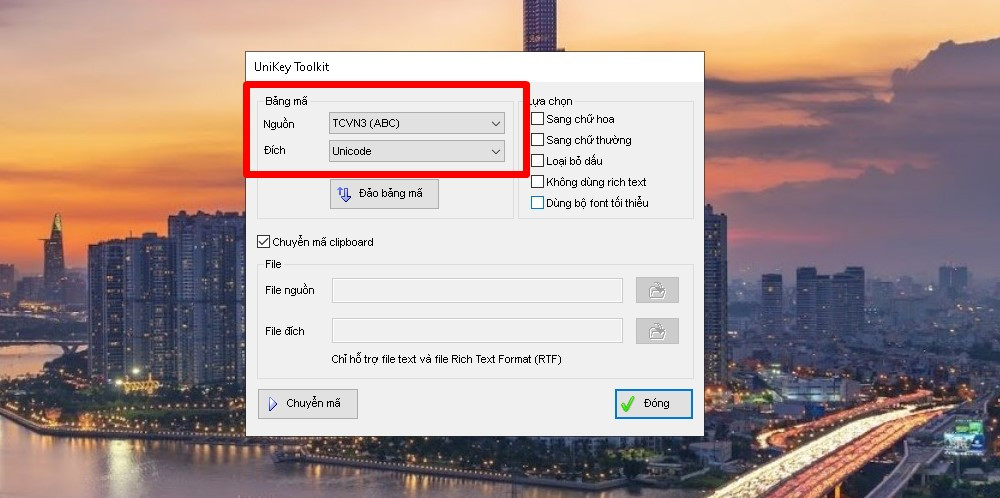The height and width of the screenshot is (498, 1000).
Task: Open the File nguồn browse folder icon
Action: click(x=657, y=291)
